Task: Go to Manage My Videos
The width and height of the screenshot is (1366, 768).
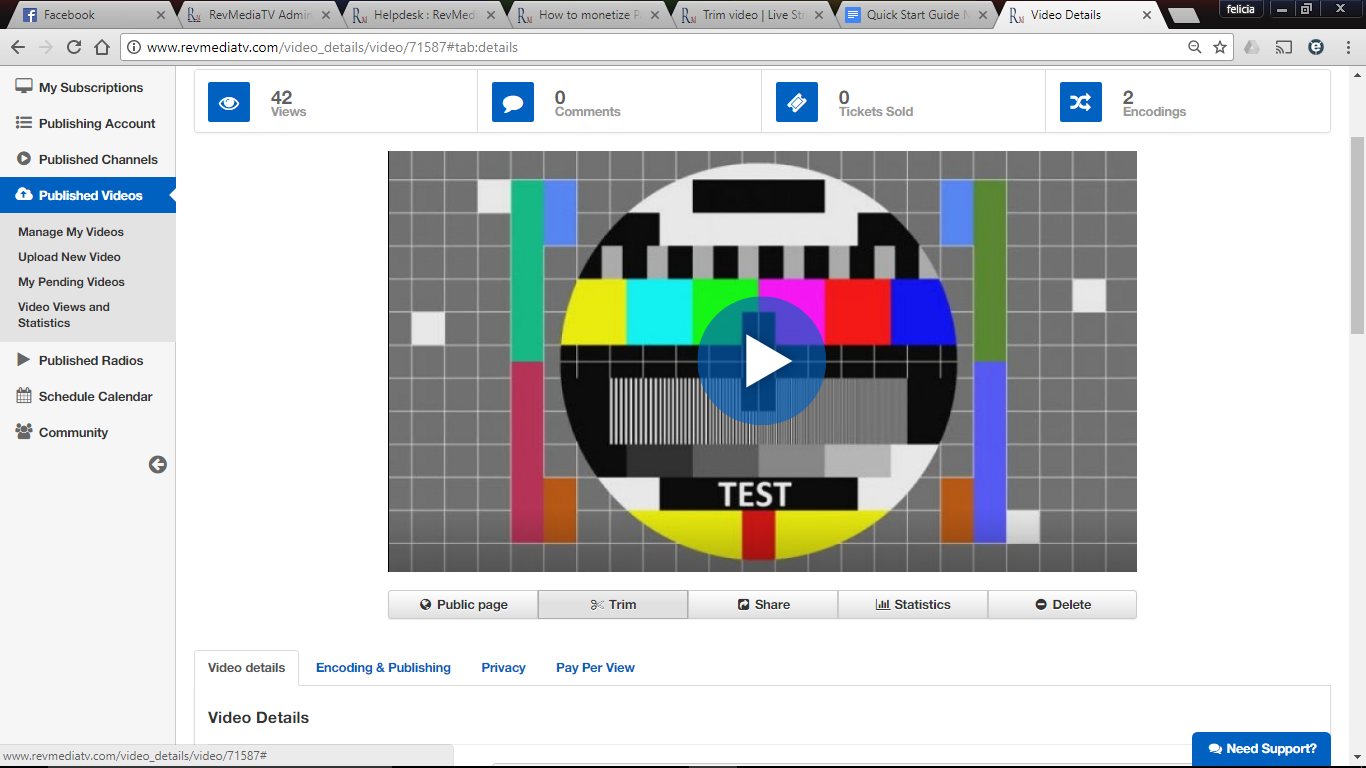Action: click(71, 232)
